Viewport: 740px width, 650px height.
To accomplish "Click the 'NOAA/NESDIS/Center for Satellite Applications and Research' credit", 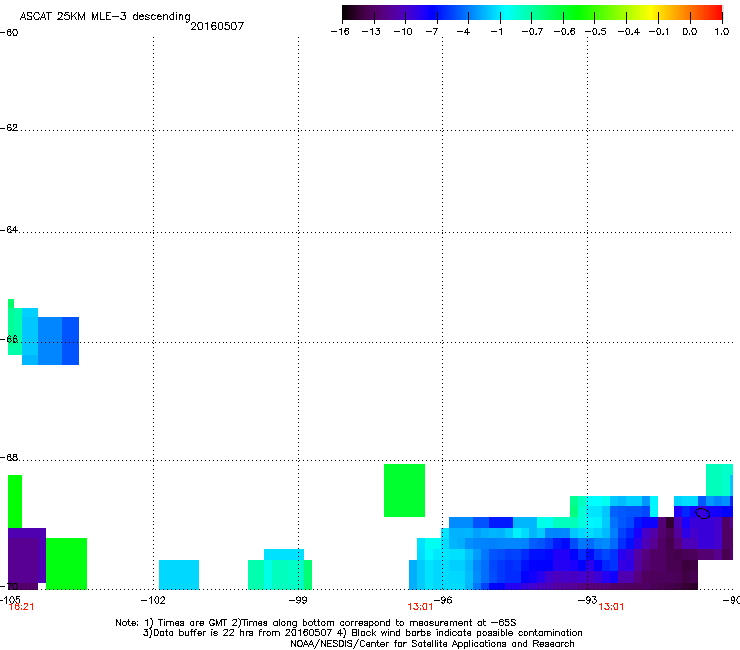I will pos(432,644).
